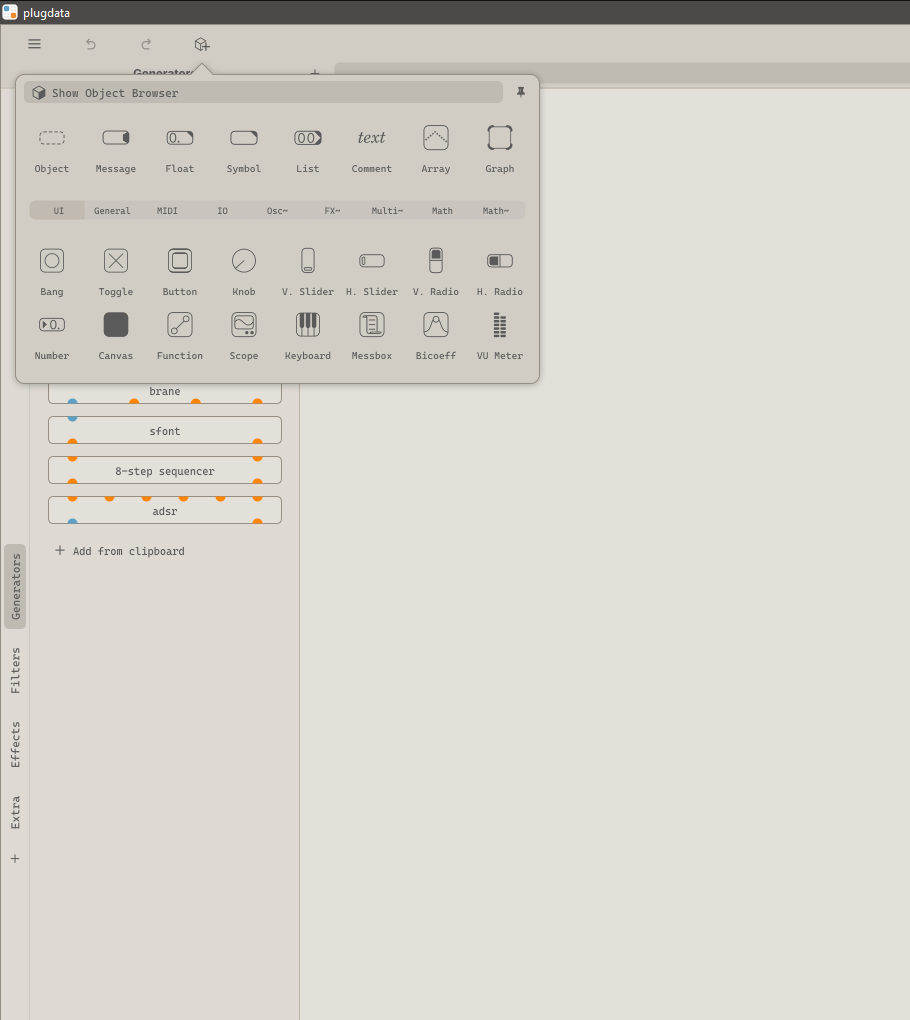Screen dimensions: 910x1020
Task: Select the Bang object icon
Action: tap(52, 262)
